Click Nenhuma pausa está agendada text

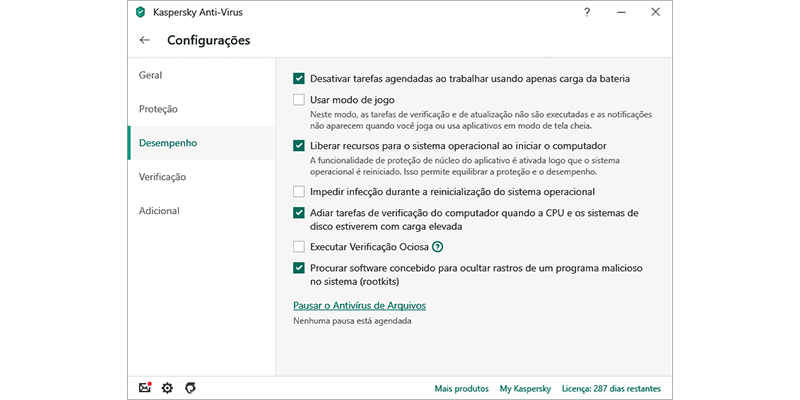pyautogui.click(x=353, y=321)
